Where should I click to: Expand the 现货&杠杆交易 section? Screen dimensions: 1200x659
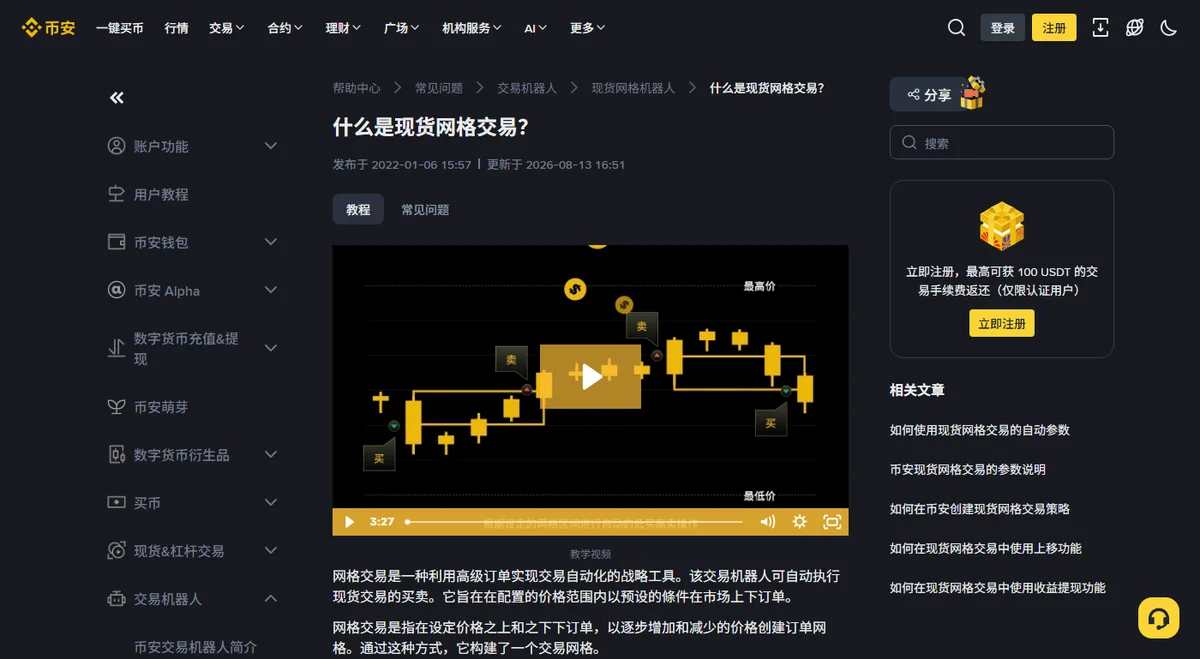tap(270, 550)
